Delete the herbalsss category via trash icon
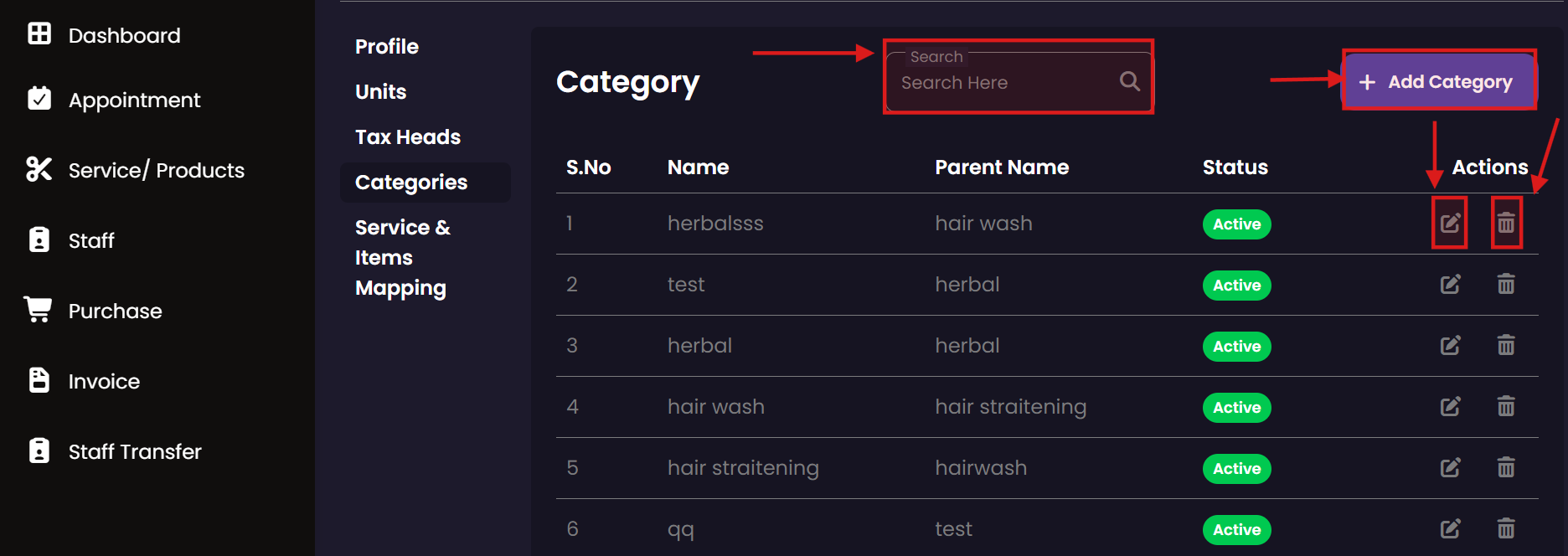Viewport: 1568px width, 556px height. point(1506,224)
